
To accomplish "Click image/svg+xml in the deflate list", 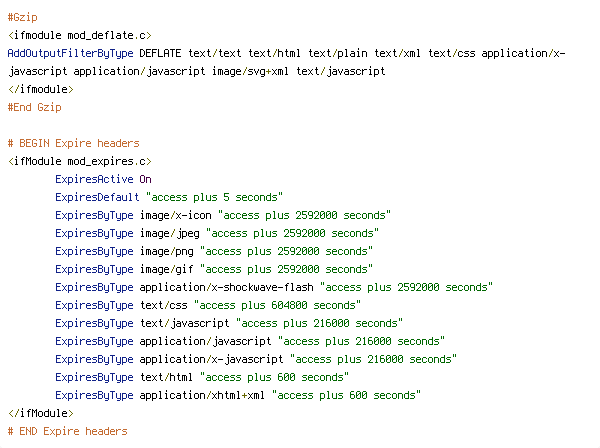I will pos(250,71).
